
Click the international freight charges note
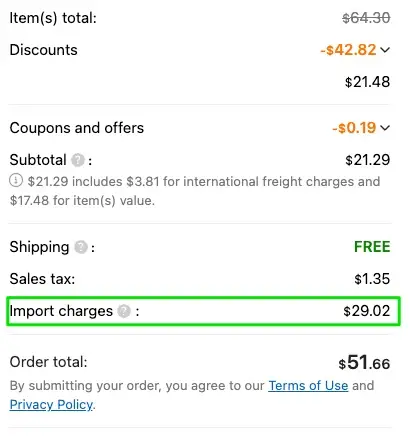195,191
